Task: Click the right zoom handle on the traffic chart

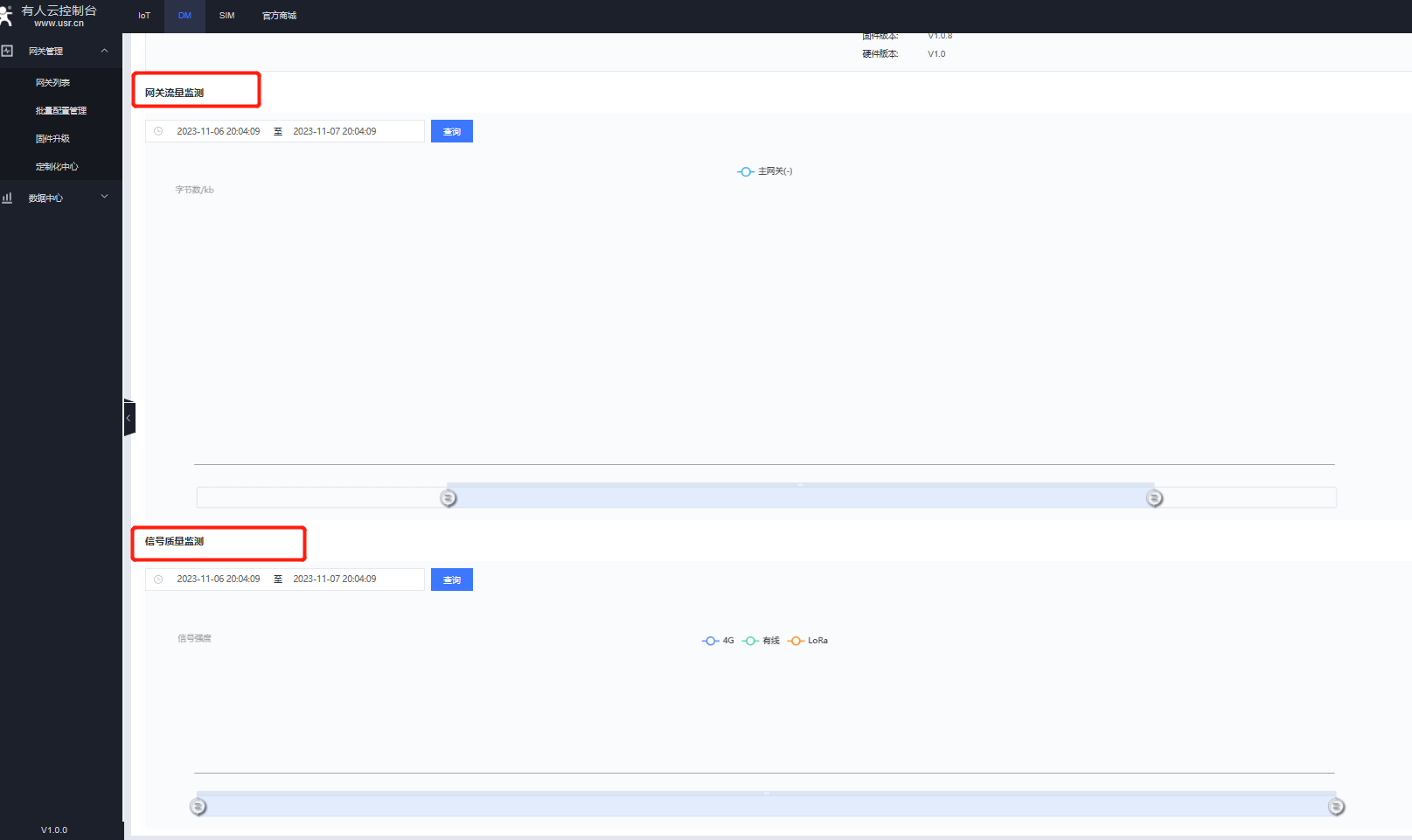Action: 1154,497
